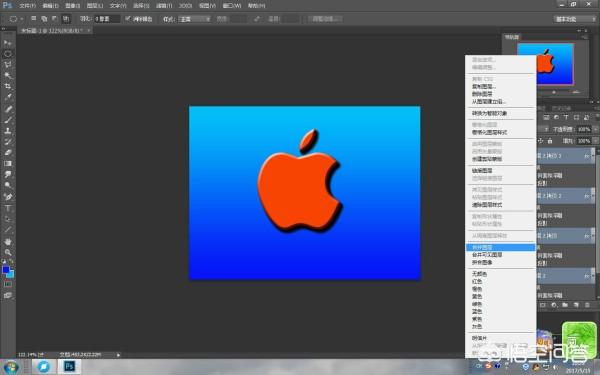Collapse effects of layer 图层 2 拷贝 3

pyautogui.click(x=593, y=156)
